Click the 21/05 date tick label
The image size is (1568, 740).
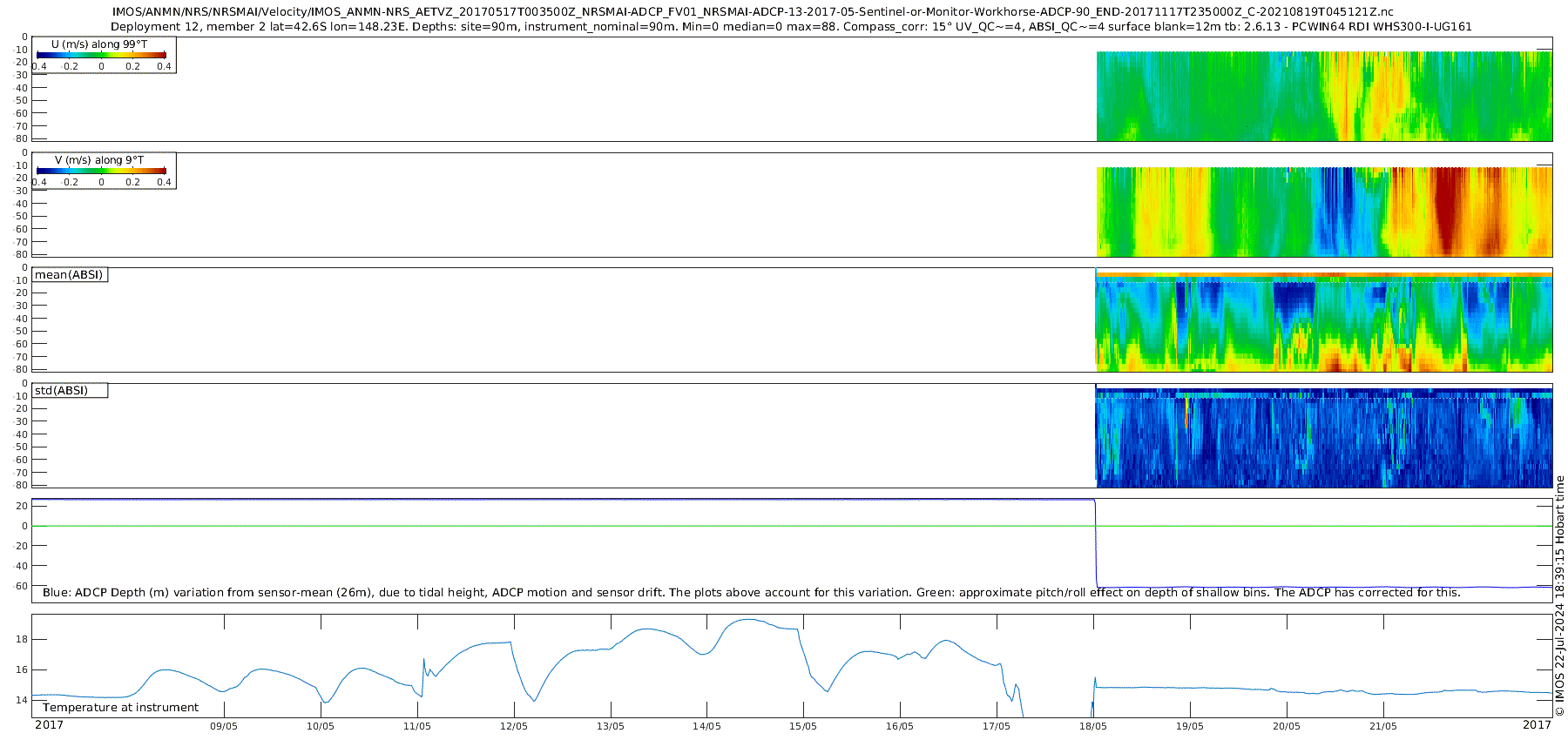(1383, 727)
